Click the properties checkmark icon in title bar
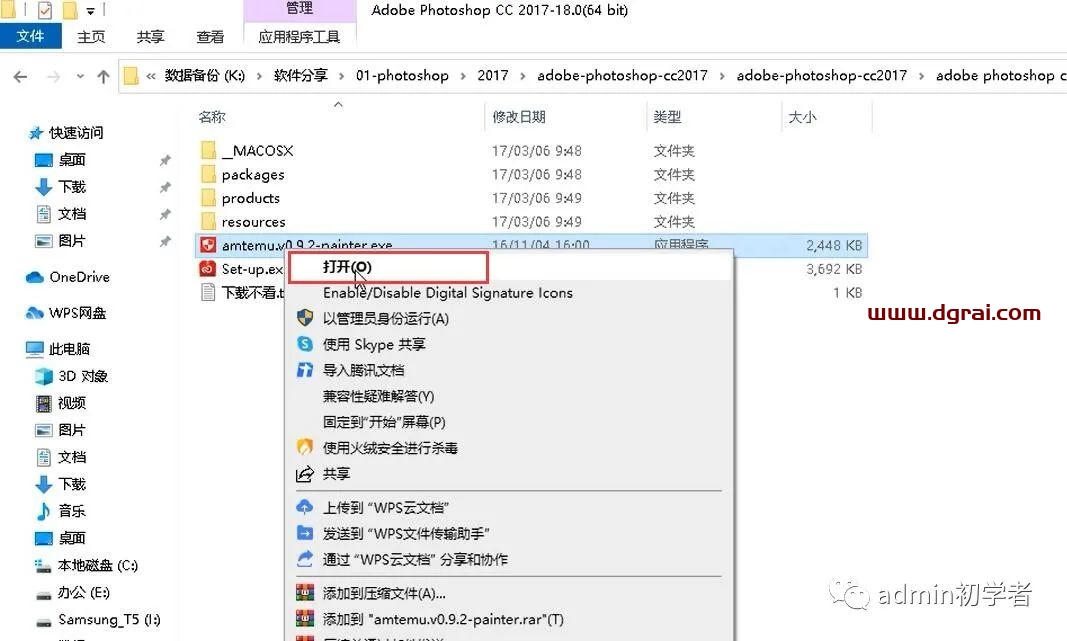Screen dimensions: 1067x641 click(x=45, y=10)
